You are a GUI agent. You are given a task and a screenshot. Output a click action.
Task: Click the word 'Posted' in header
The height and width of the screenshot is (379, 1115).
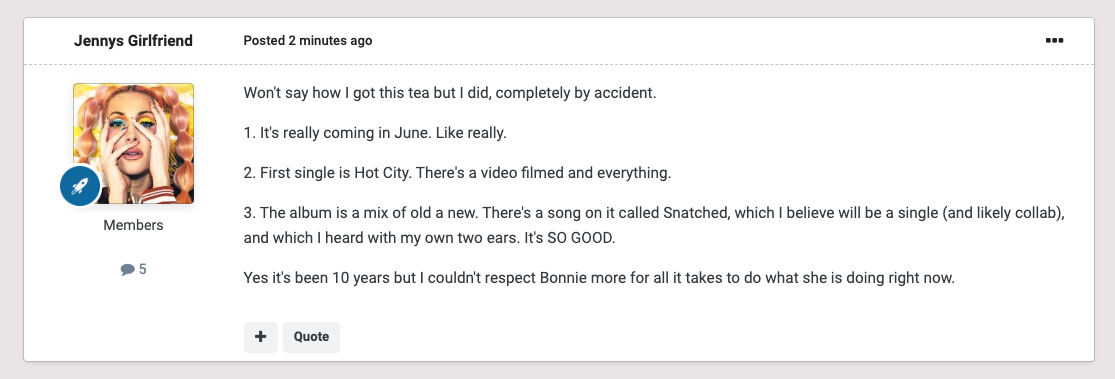[x=264, y=41]
